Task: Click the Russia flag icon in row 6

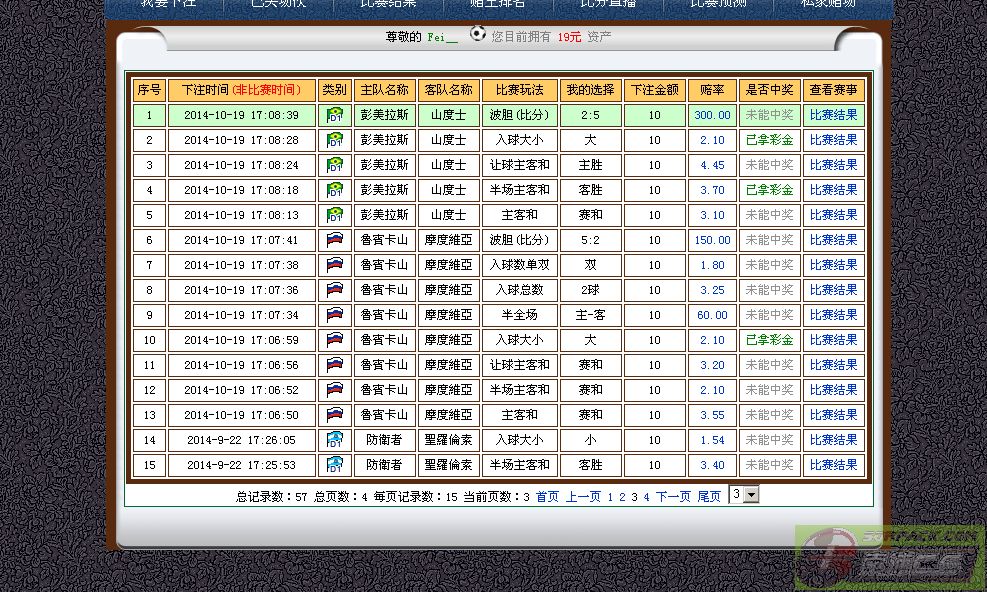Action: point(335,240)
